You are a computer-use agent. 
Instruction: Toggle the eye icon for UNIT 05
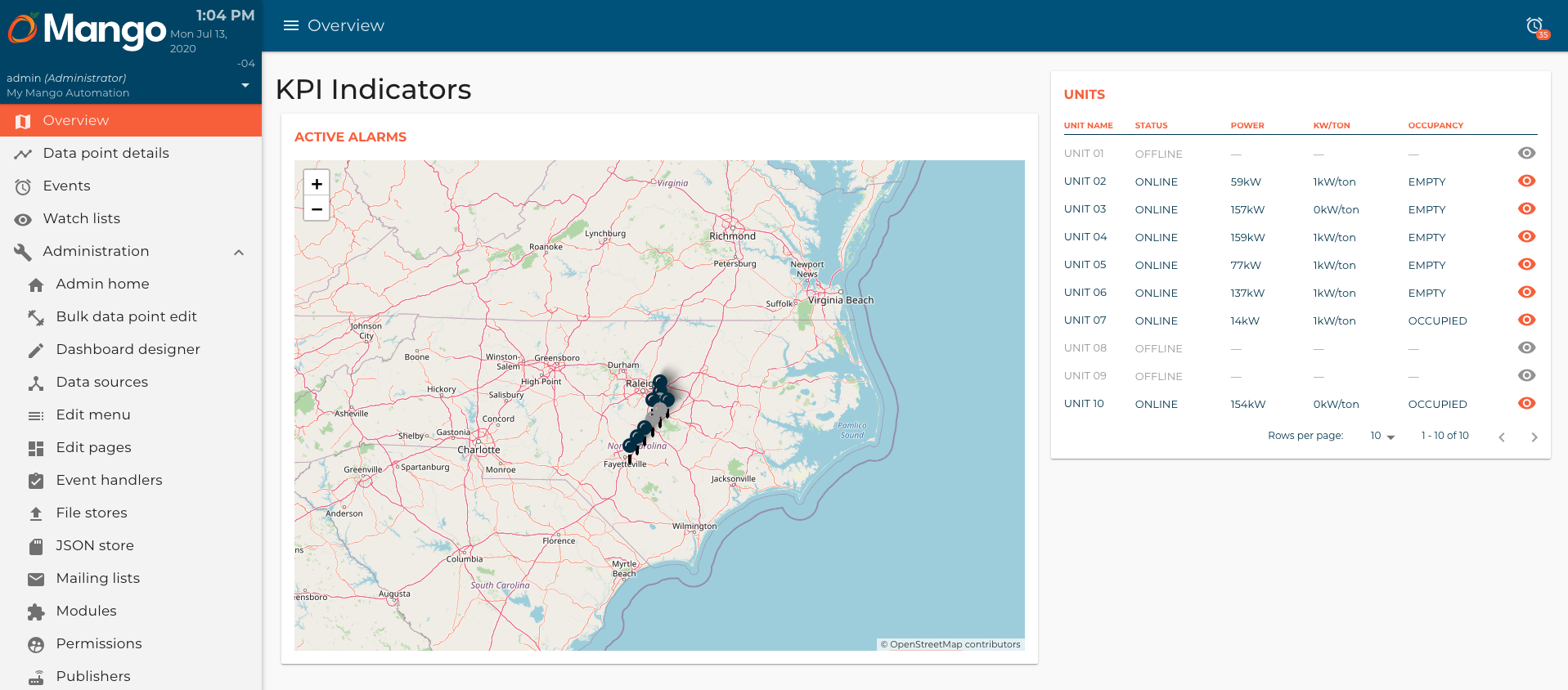click(x=1526, y=264)
